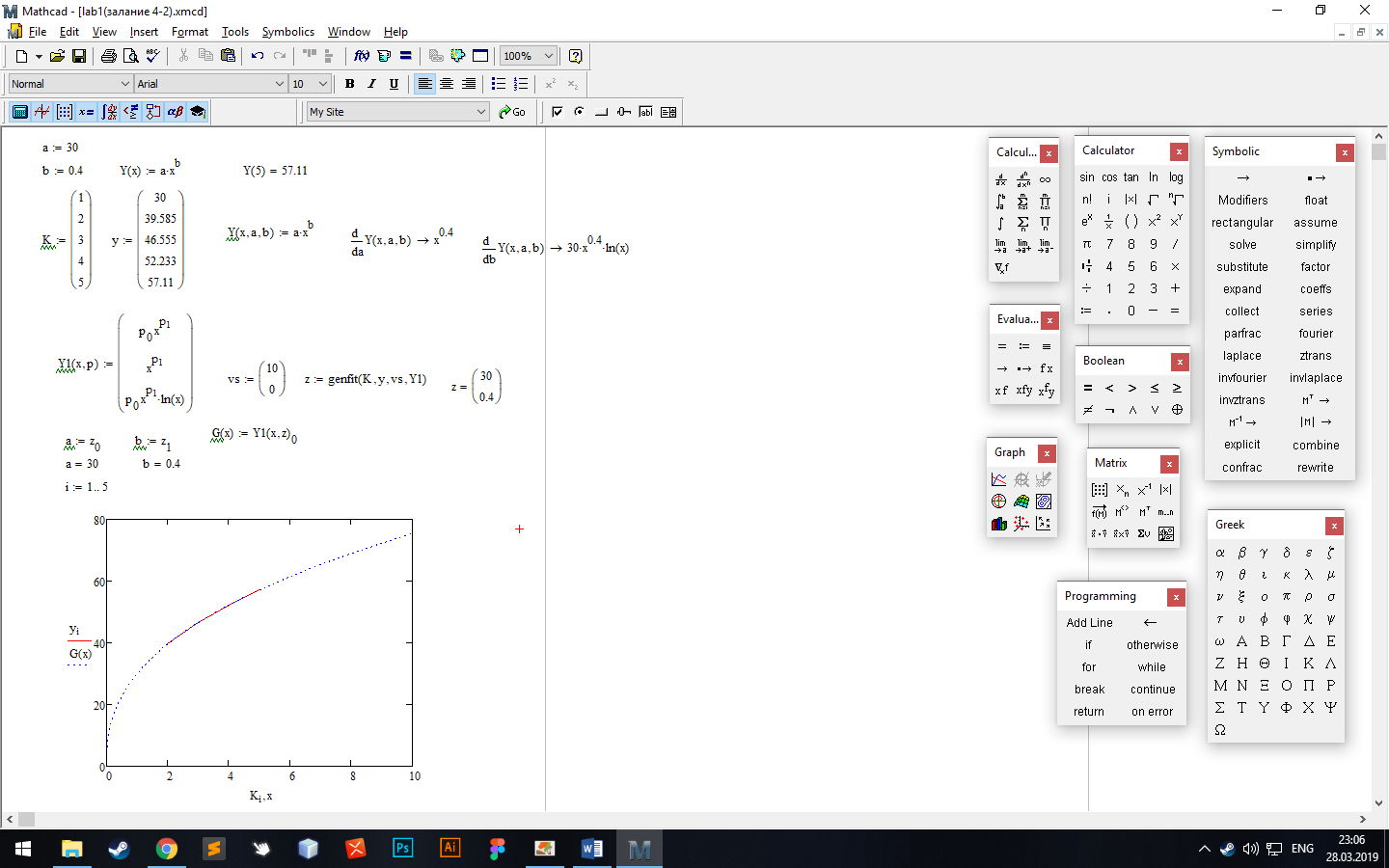Viewport: 1389px width, 868px height.
Task: Click the horizontal scrollbar thumb
Action: click(26, 819)
